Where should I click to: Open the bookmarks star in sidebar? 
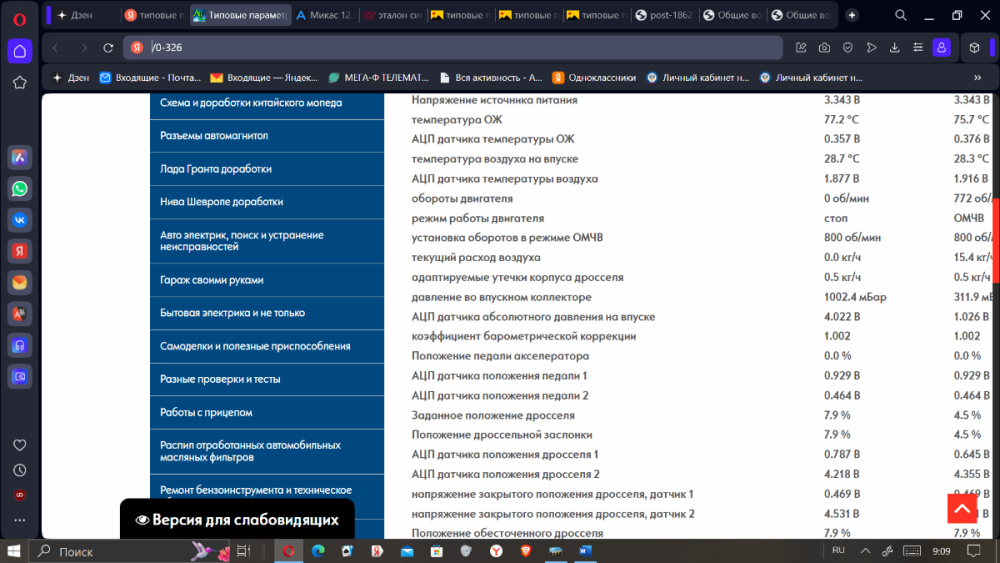[20, 82]
